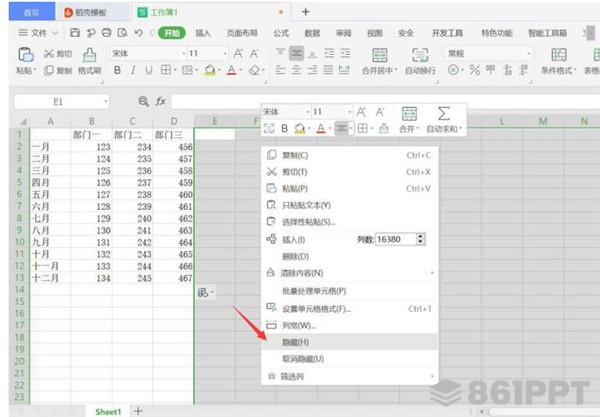
Task: Open the 稻壳模板 document tab
Action: [x=92, y=12]
